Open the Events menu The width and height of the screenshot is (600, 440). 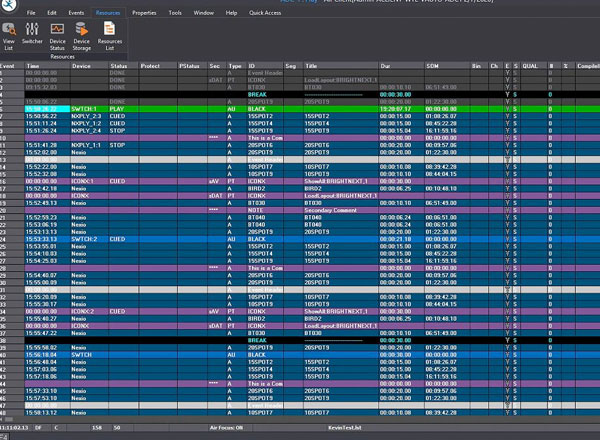click(77, 13)
